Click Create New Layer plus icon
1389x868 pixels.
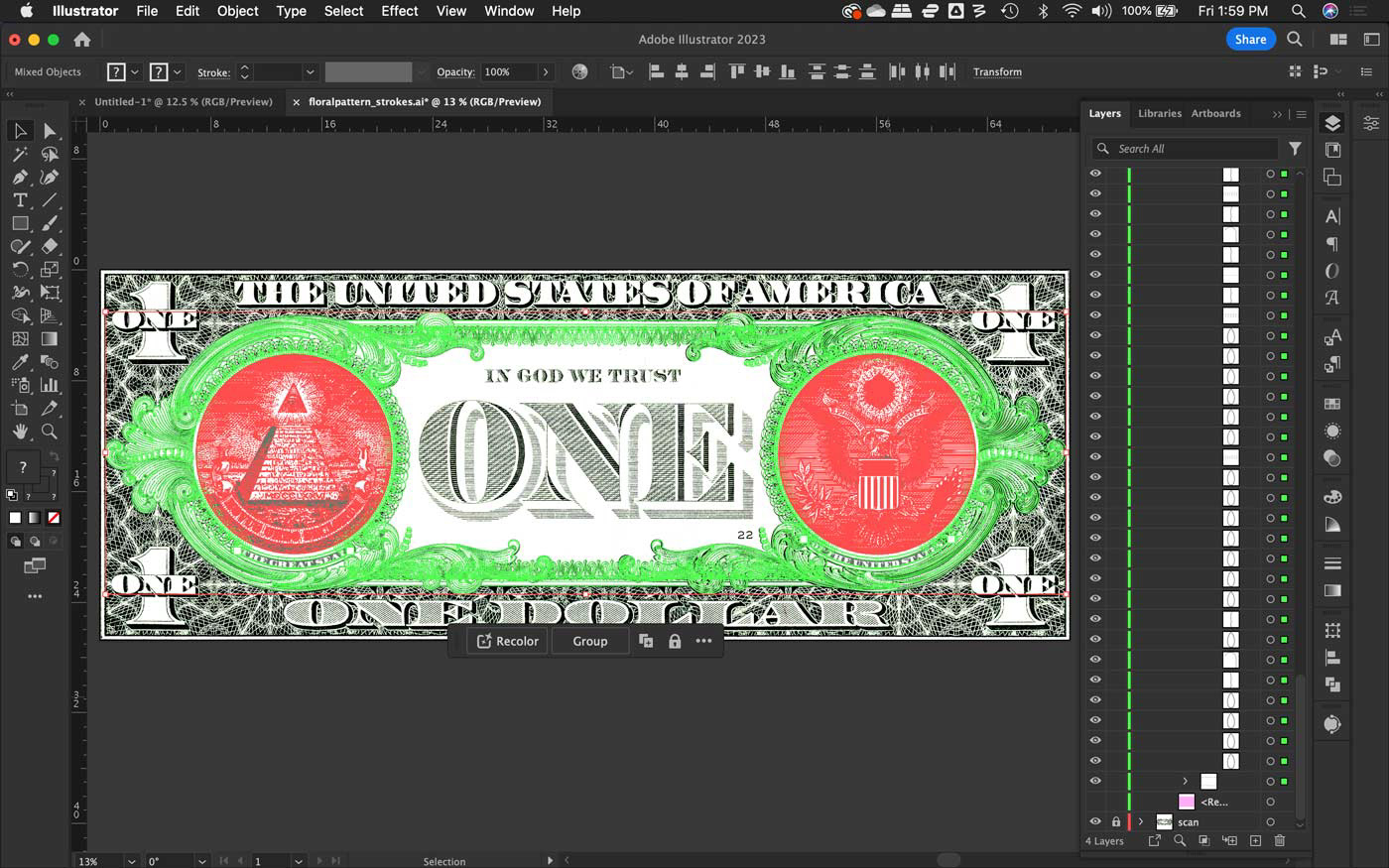click(x=1255, y=841)
